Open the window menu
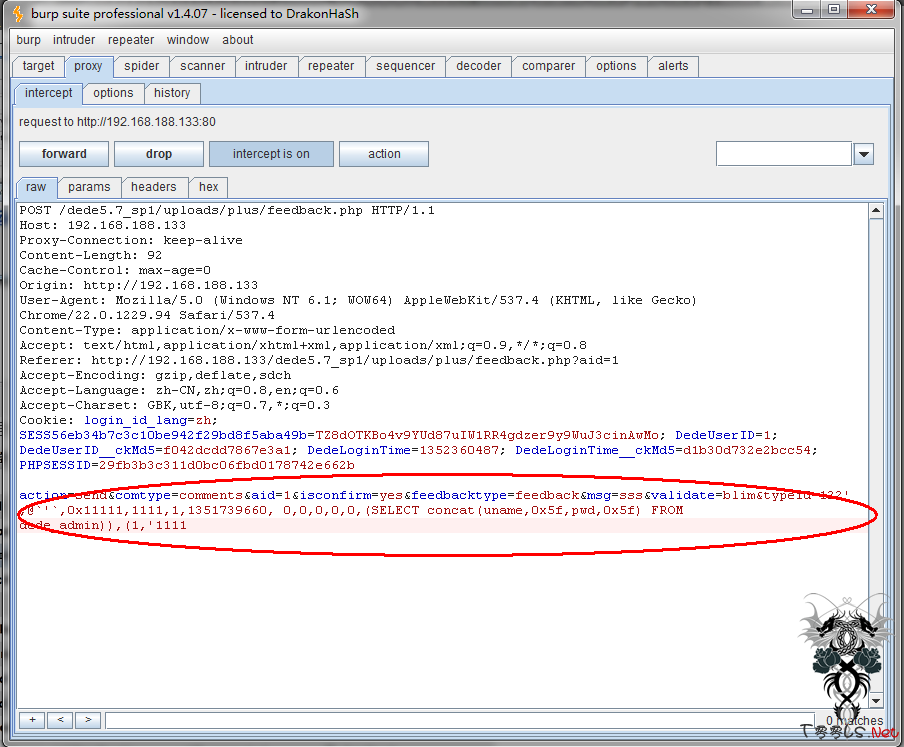 (x=188, y=40)
